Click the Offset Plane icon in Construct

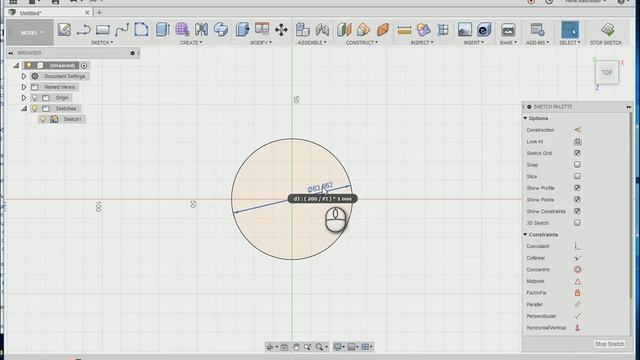[344, 30]
